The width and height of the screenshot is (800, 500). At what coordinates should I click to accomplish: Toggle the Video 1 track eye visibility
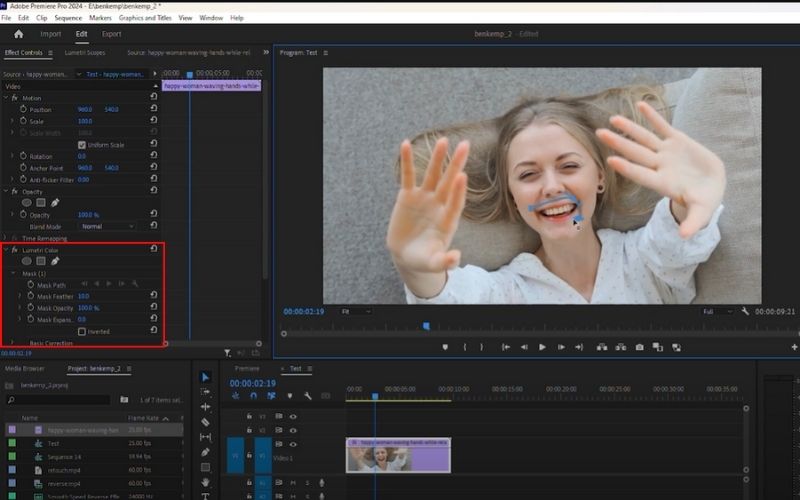(x=293, y=443)
